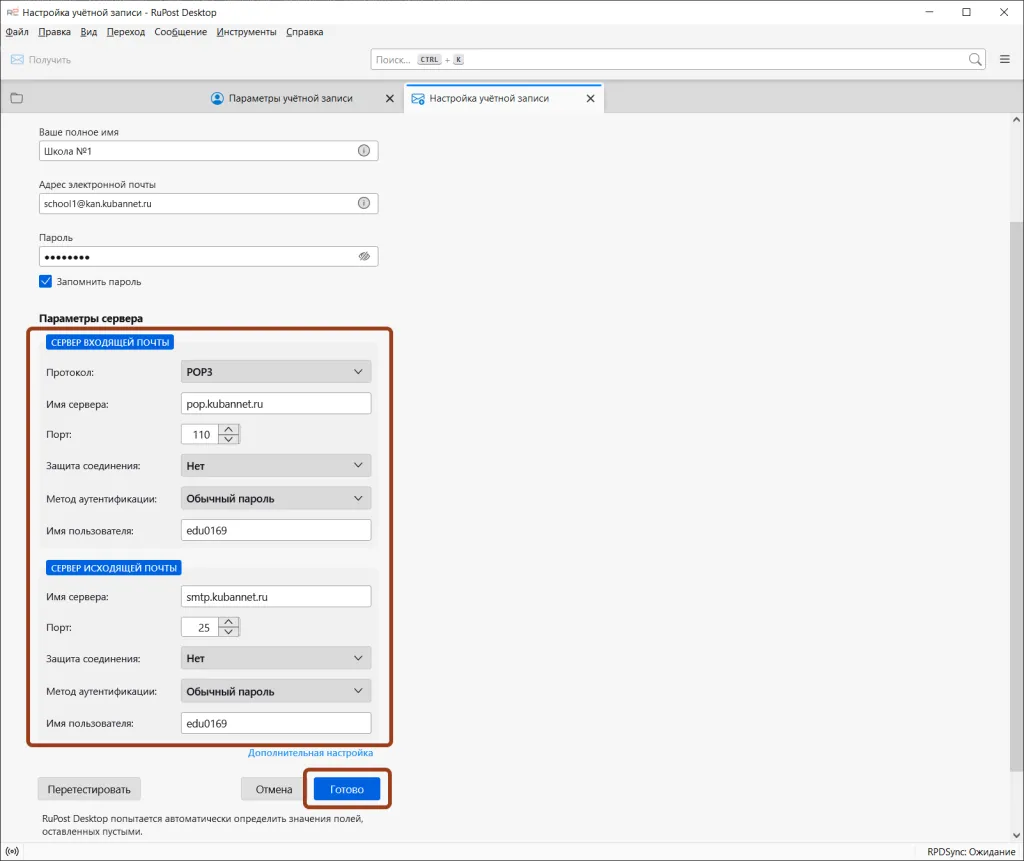
Task: Toggle password visibility eye icon
Action: click(x=364, y=256)
